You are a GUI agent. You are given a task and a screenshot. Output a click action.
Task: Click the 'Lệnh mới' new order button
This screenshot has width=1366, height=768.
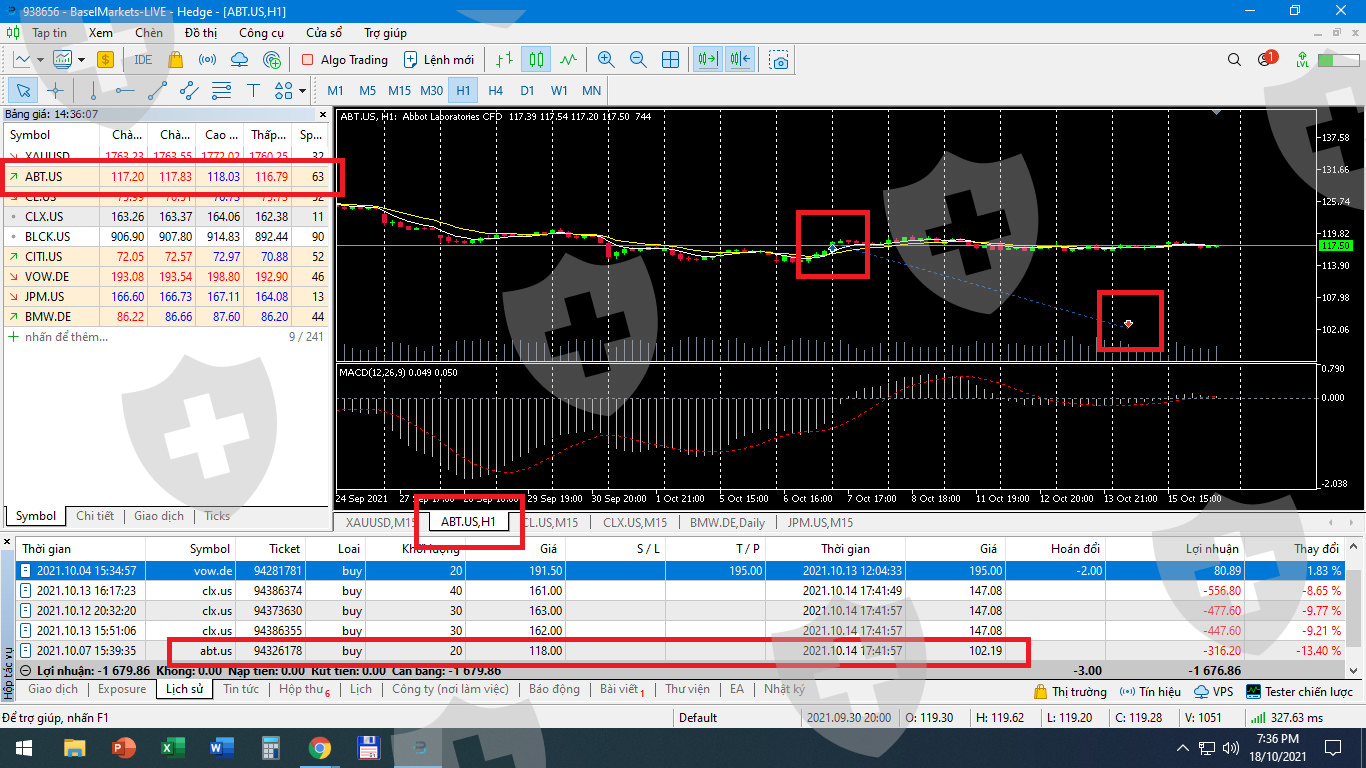tap(438, 60)
